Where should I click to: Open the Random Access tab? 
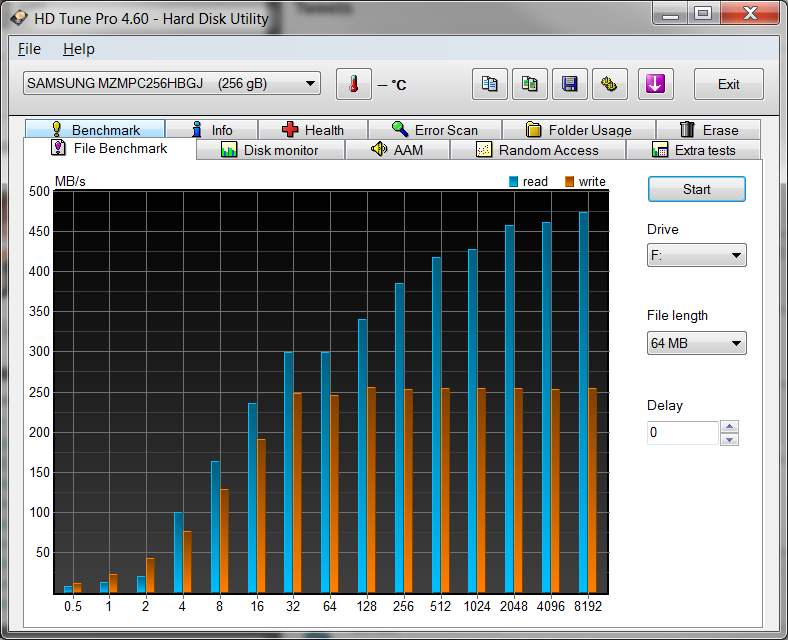click(x=537, y=150)
